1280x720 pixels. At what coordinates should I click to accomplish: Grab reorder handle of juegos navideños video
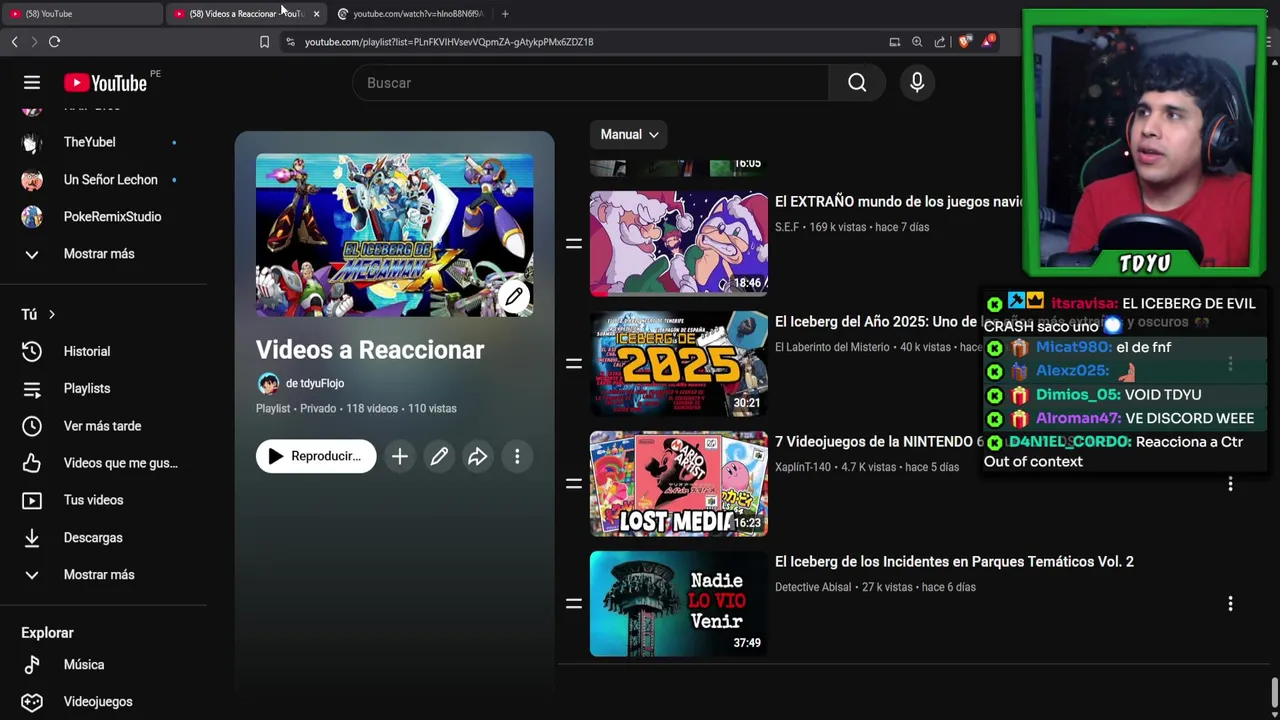coord(574,243)
